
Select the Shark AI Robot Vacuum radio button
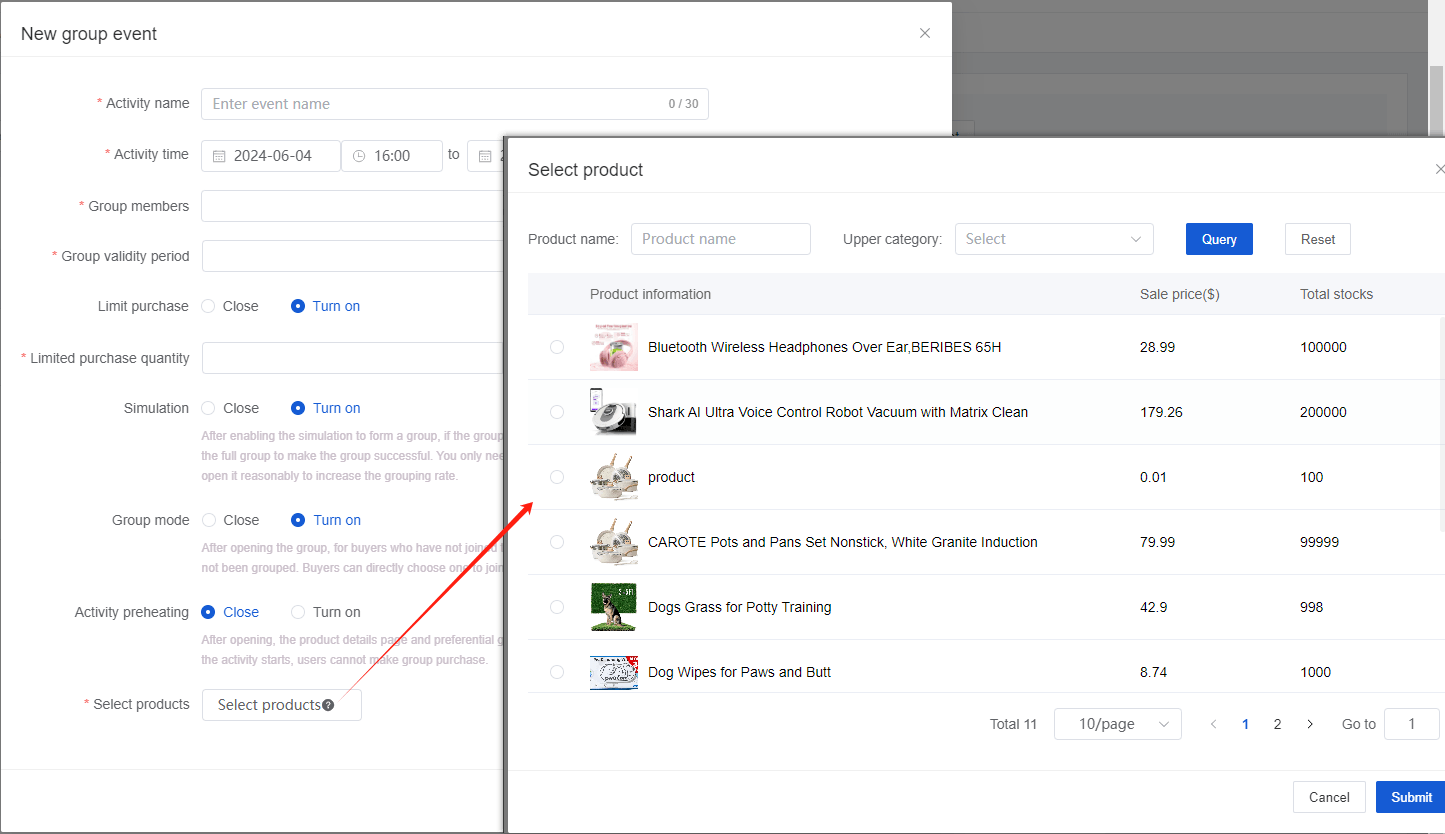tap(557, 412)
